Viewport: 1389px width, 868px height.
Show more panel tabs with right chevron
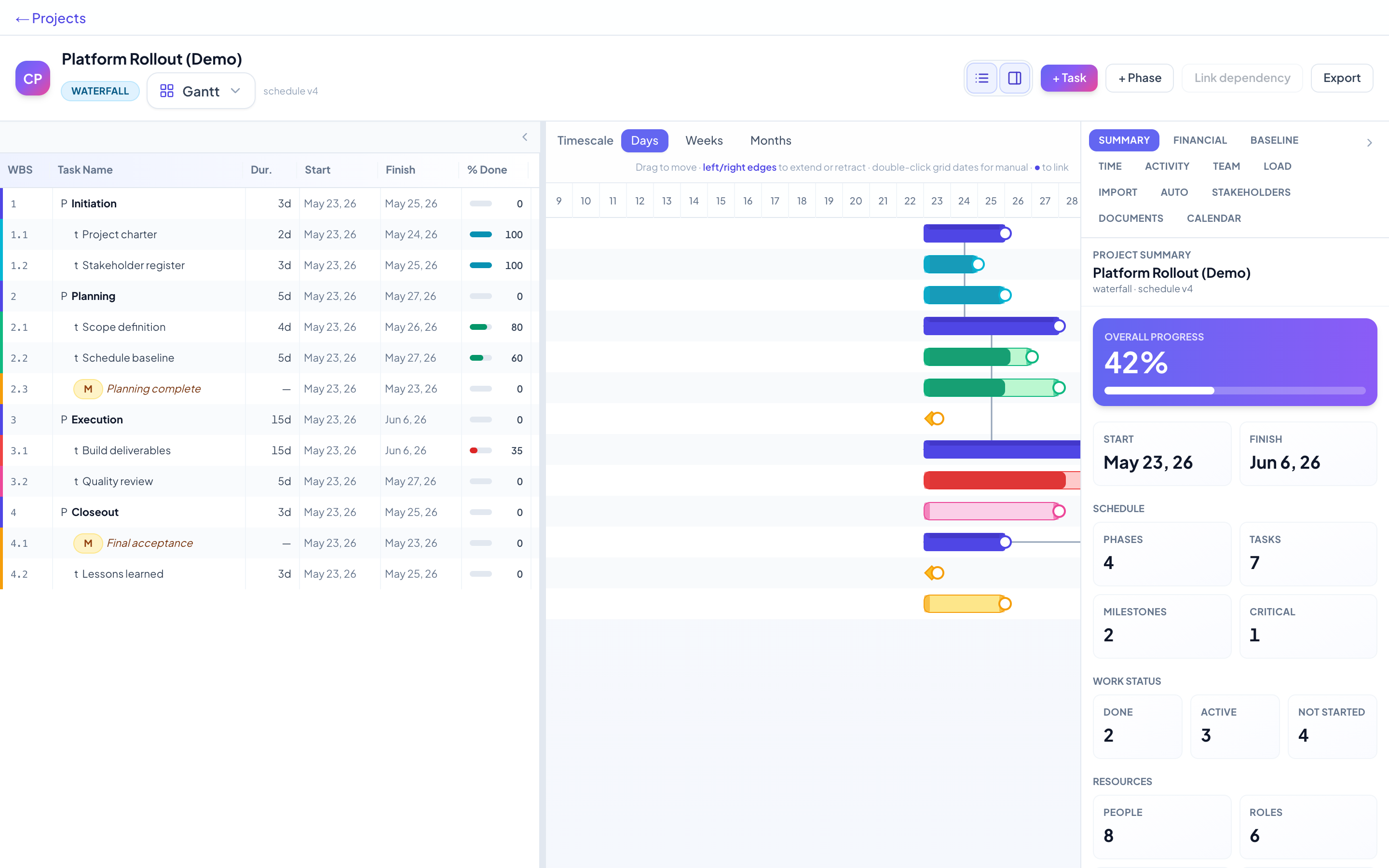coord(1370,142)
